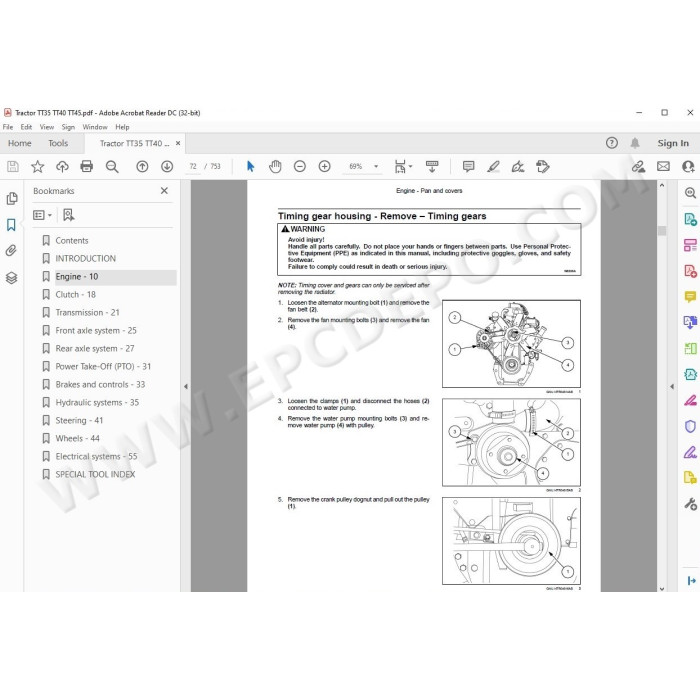This screenshot has height=700, width=700.
Task: Open the Contents bookmark
Action: click(x=72, y=241)
